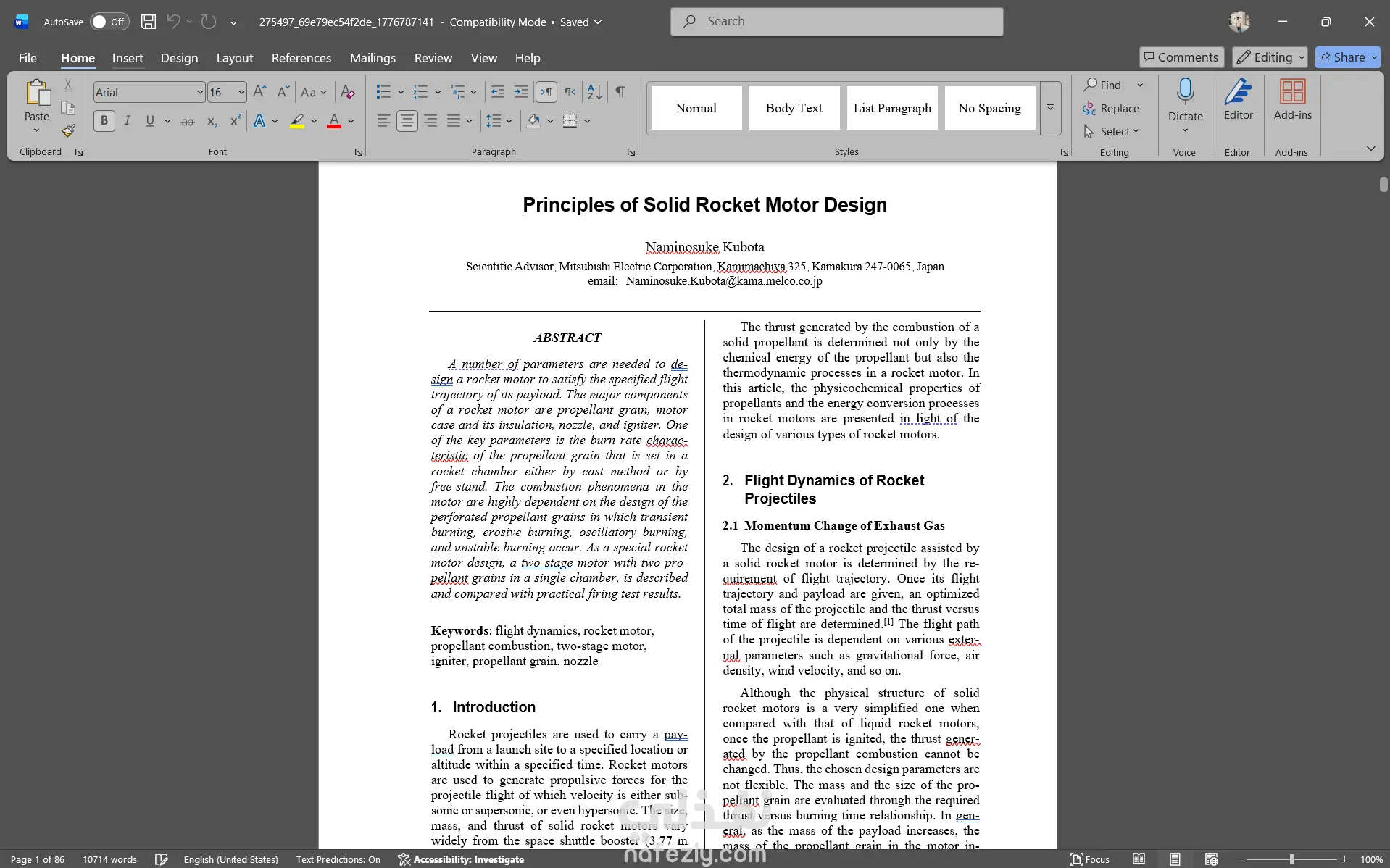Image resolution: width=1390 pixels, height=868 pixels.
Task: Open the References ribbon tab
Action: [x=301, y=58]
